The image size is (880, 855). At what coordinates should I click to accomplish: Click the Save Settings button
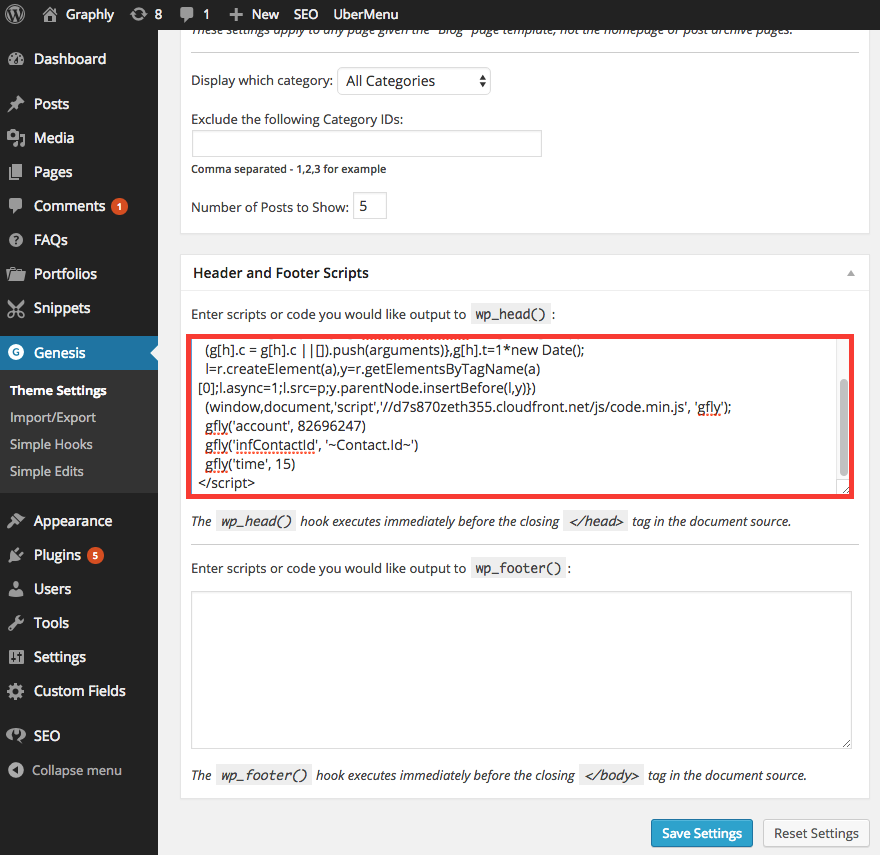(x=702, y=833)
